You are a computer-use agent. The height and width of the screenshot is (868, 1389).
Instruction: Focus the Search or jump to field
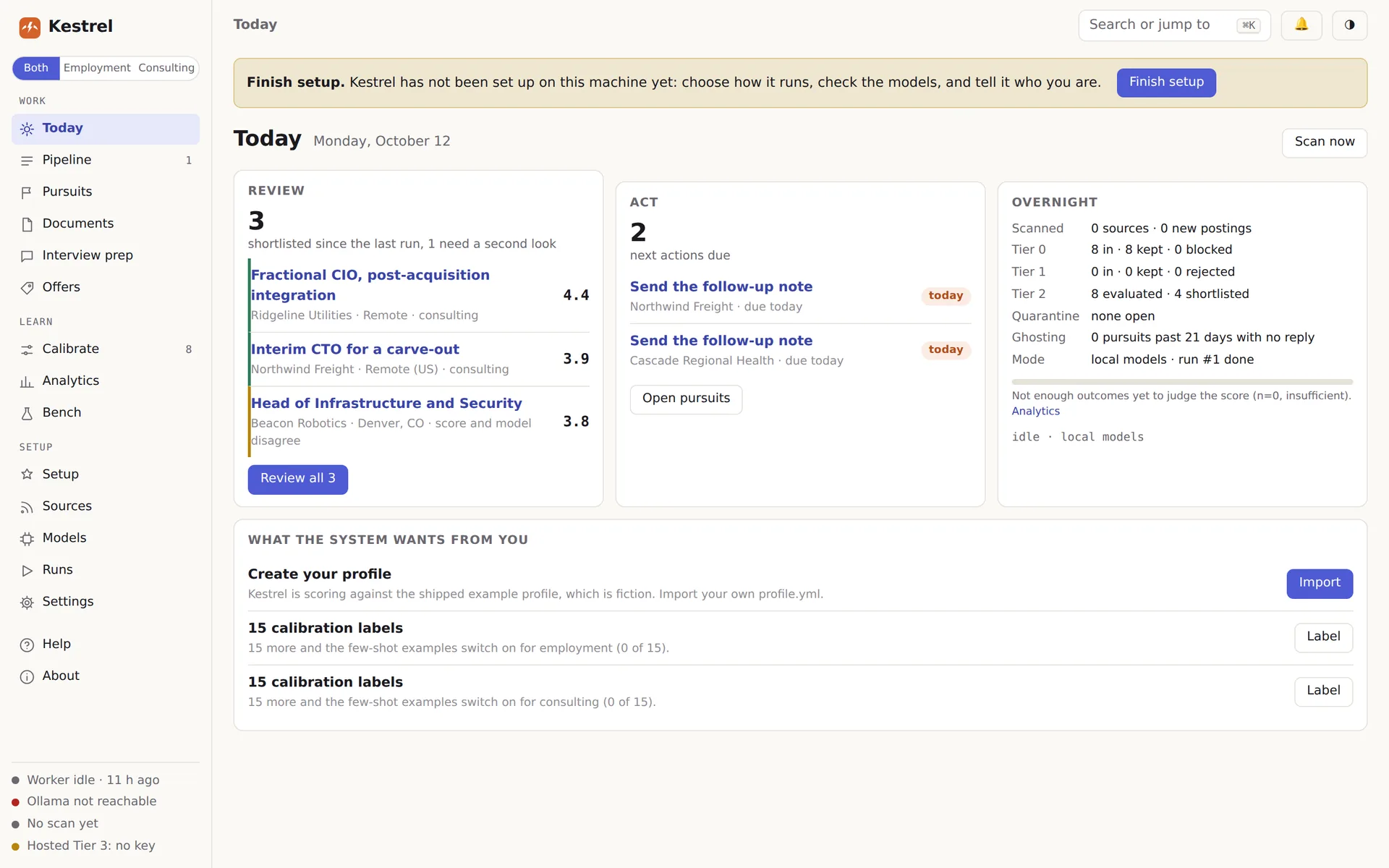pos(1174,25)
